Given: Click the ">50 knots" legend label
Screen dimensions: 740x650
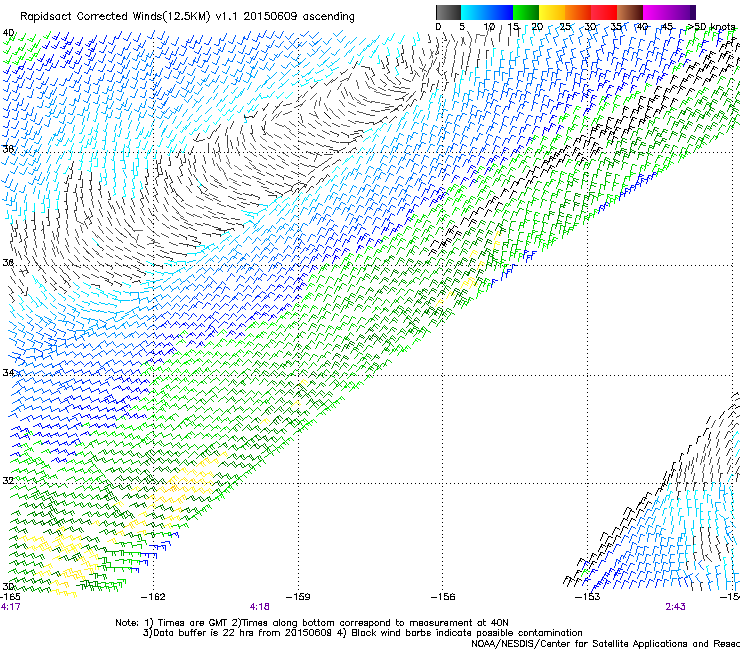Looking at the screenshot, I should (711, 26).
